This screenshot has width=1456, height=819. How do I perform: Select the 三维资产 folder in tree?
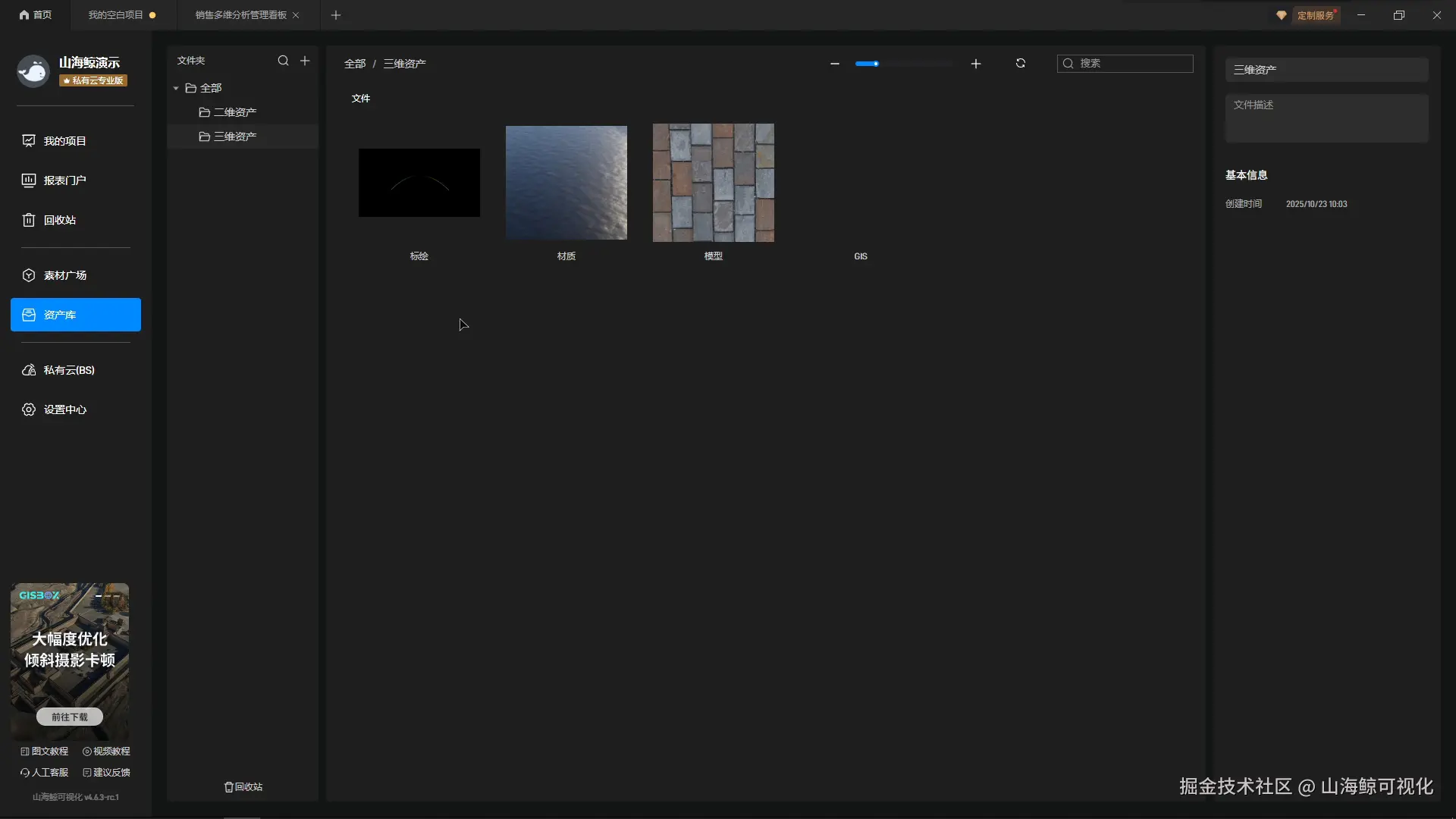pyautogui.click(x=243, y=136)
